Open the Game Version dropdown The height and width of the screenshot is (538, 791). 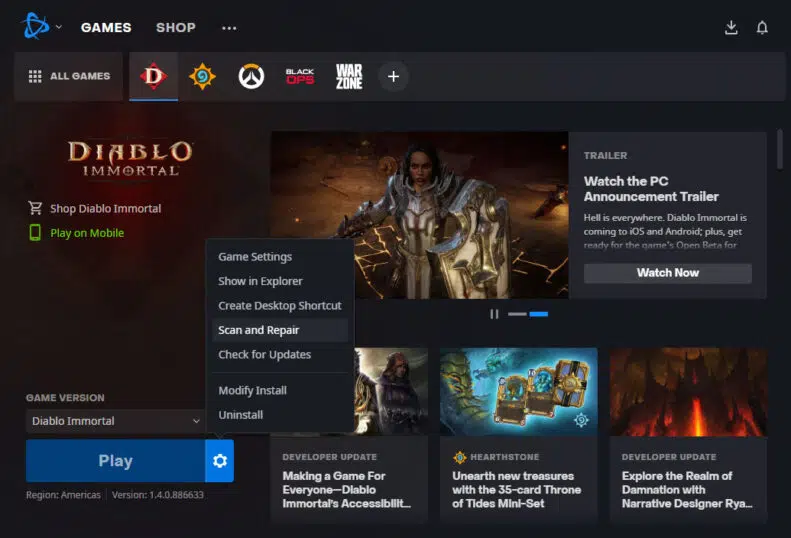[115, 421]
